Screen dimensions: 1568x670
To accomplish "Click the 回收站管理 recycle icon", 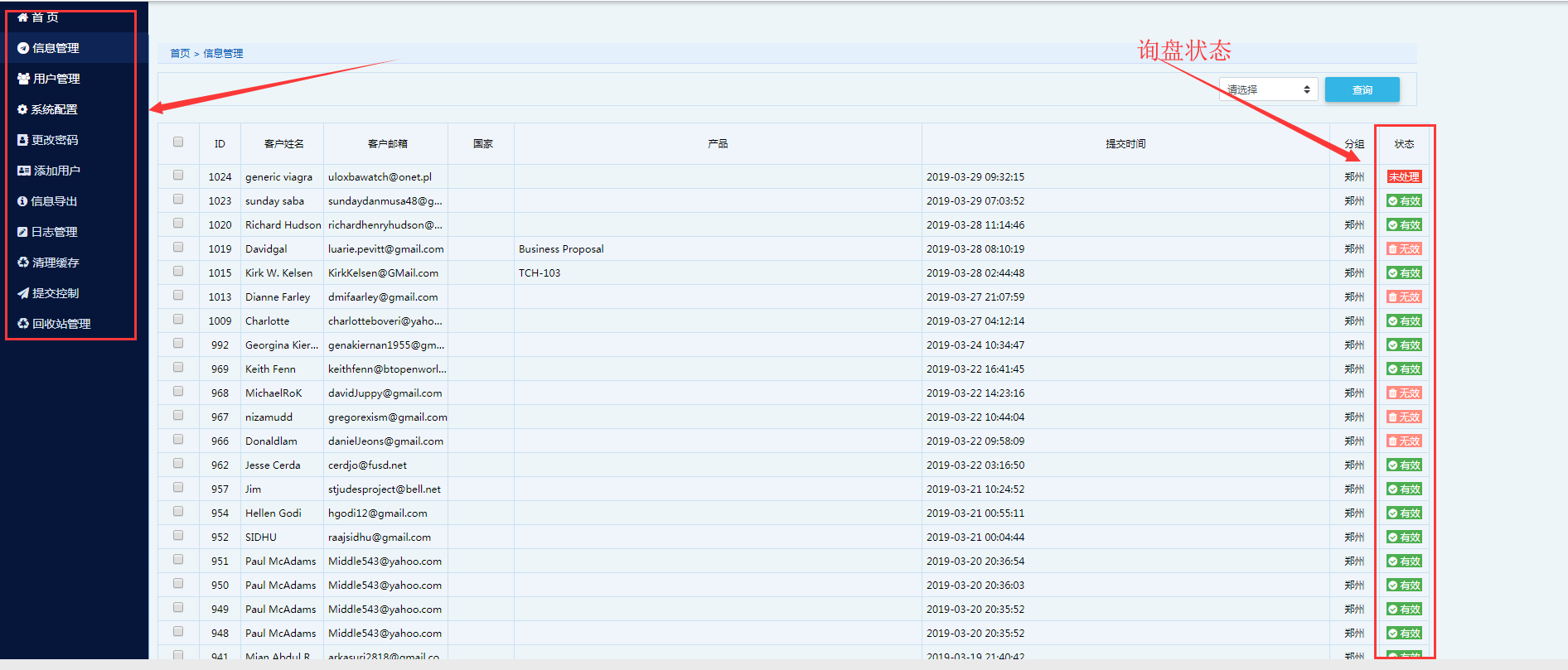I will point(23,324).
